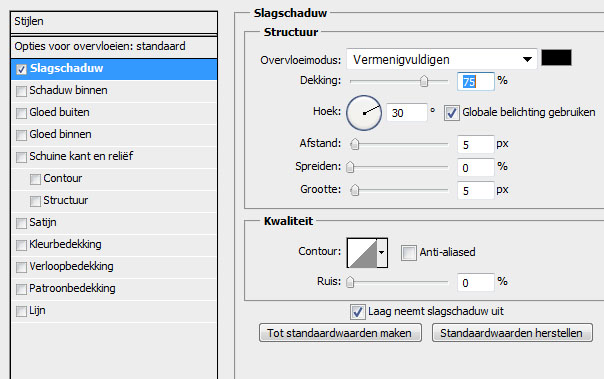
Task: Tick the Gloed binnen checkbox
Action: 21,135
